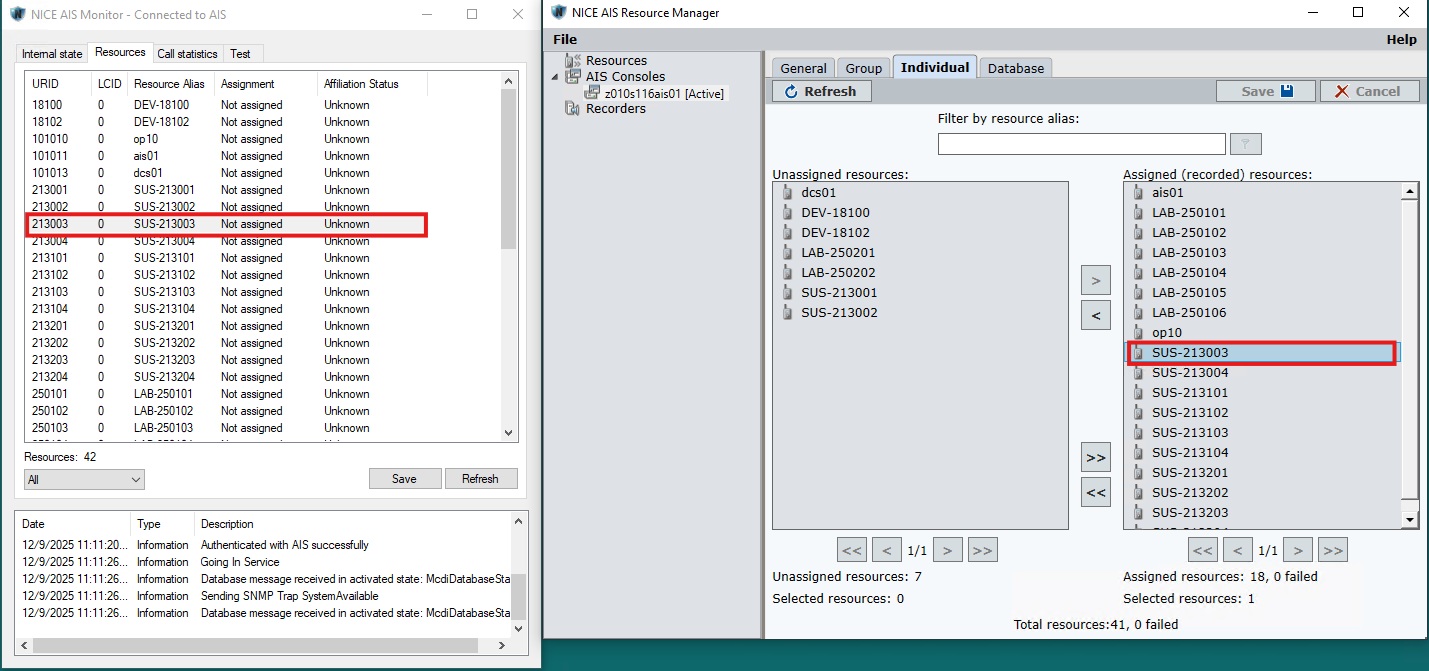Click the Recorders tree node icon
The height and width of the screenshot is (671, 1429).
[x=573, y=109]
